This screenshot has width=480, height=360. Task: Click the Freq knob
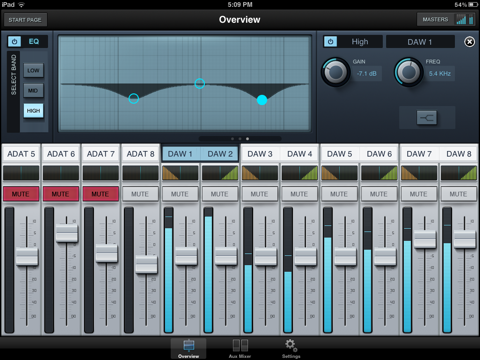[409, 72]
